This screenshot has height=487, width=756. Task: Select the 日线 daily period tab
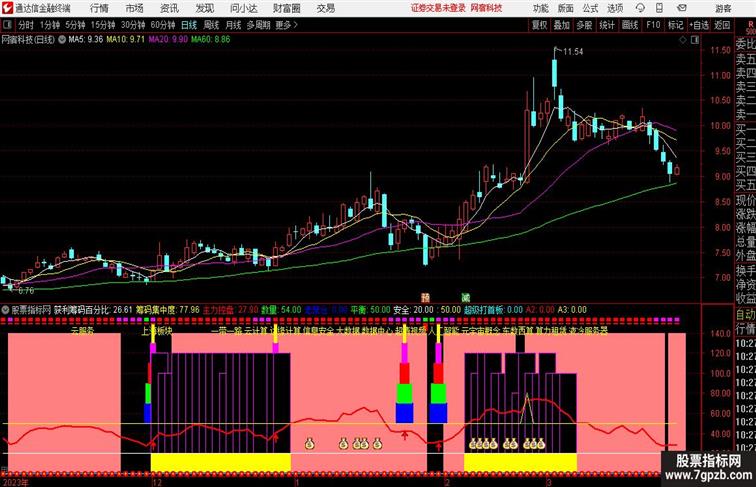pos(189,25)
